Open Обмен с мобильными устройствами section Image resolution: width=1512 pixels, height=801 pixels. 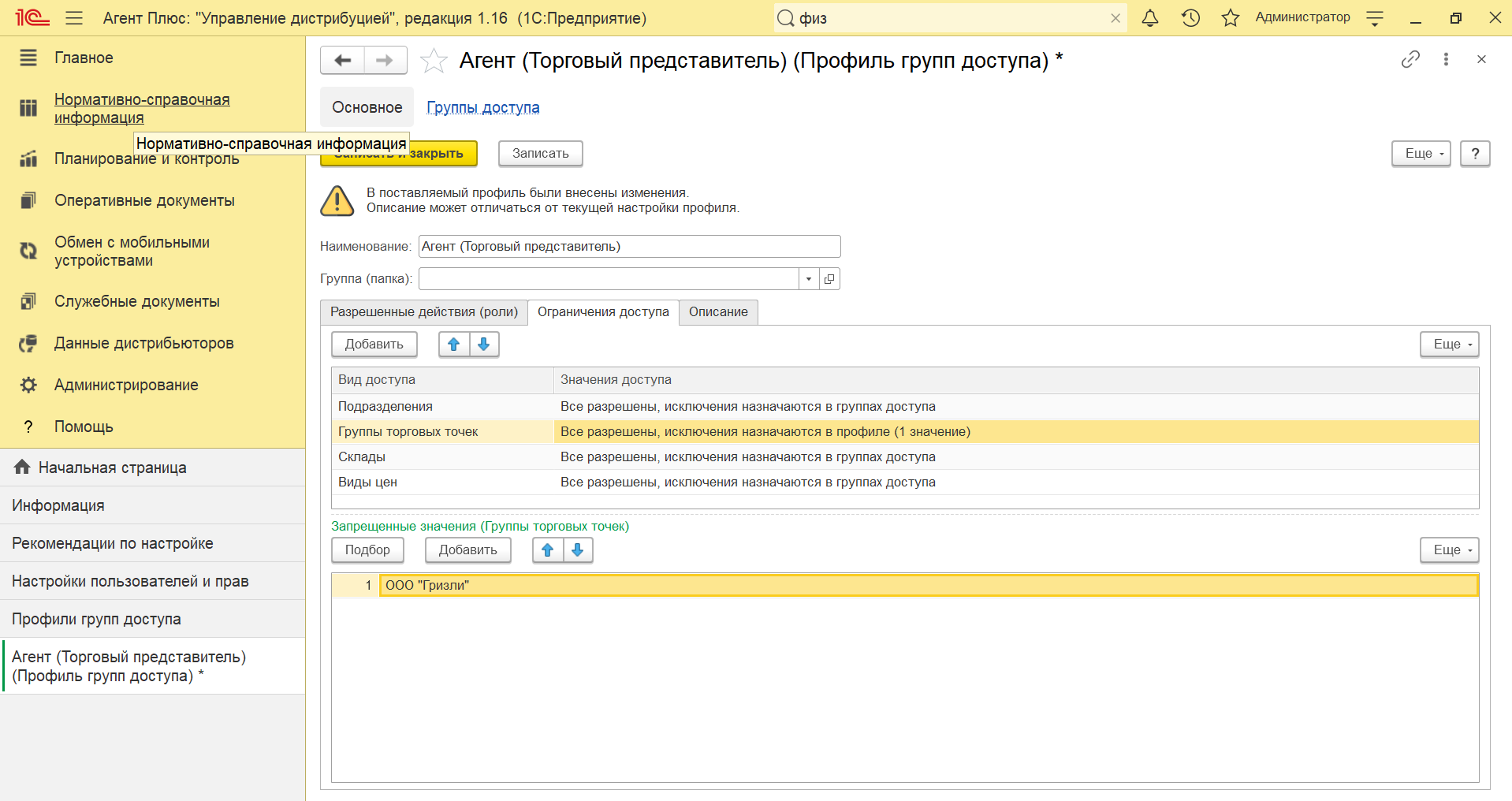(x=132, y=251)
